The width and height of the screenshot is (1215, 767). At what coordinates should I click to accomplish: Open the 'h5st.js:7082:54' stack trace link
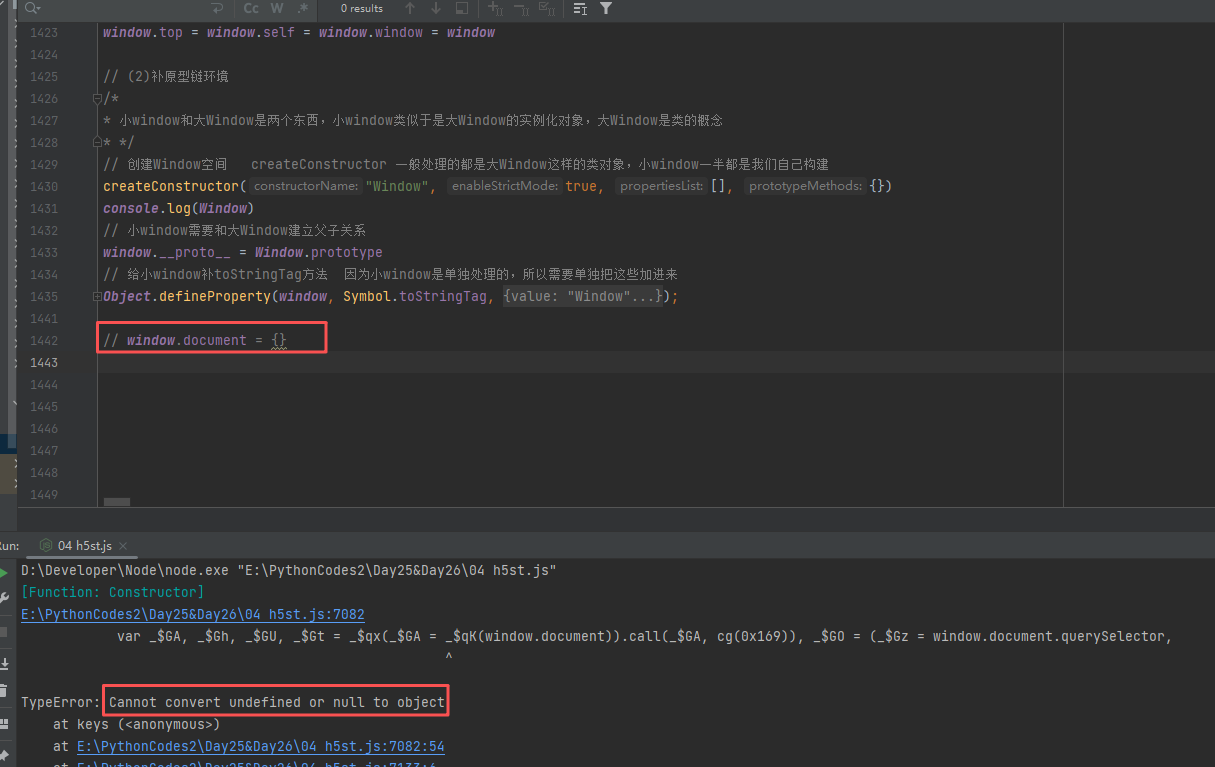pyautogui.click(x=260, y=746)
